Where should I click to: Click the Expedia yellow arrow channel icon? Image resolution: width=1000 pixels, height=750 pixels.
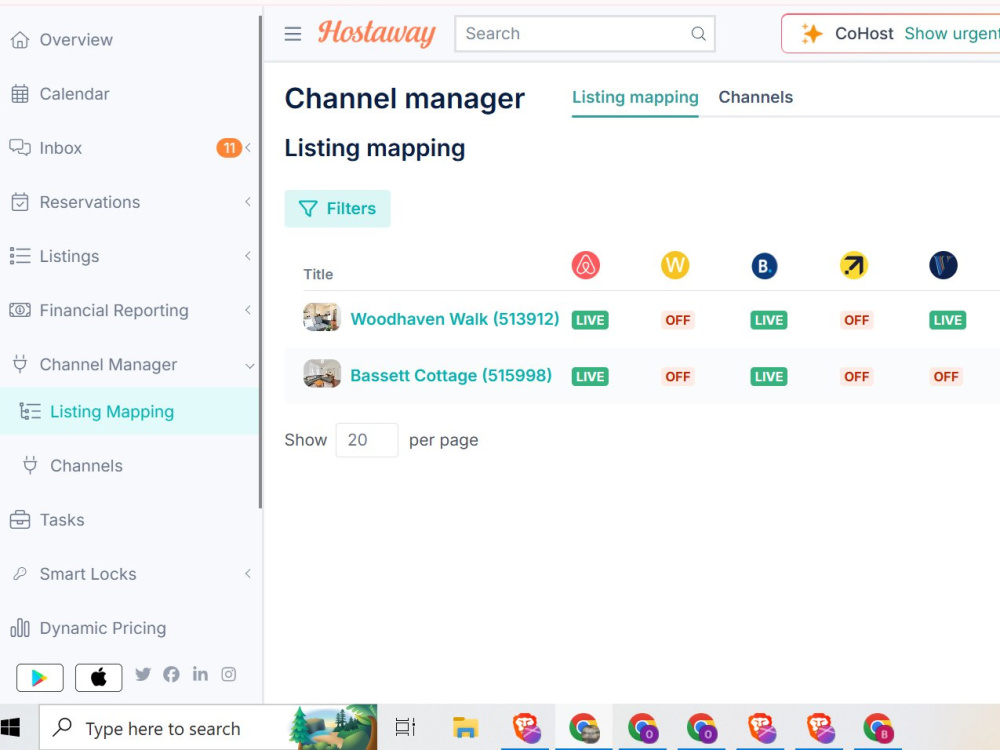[854, 265]
